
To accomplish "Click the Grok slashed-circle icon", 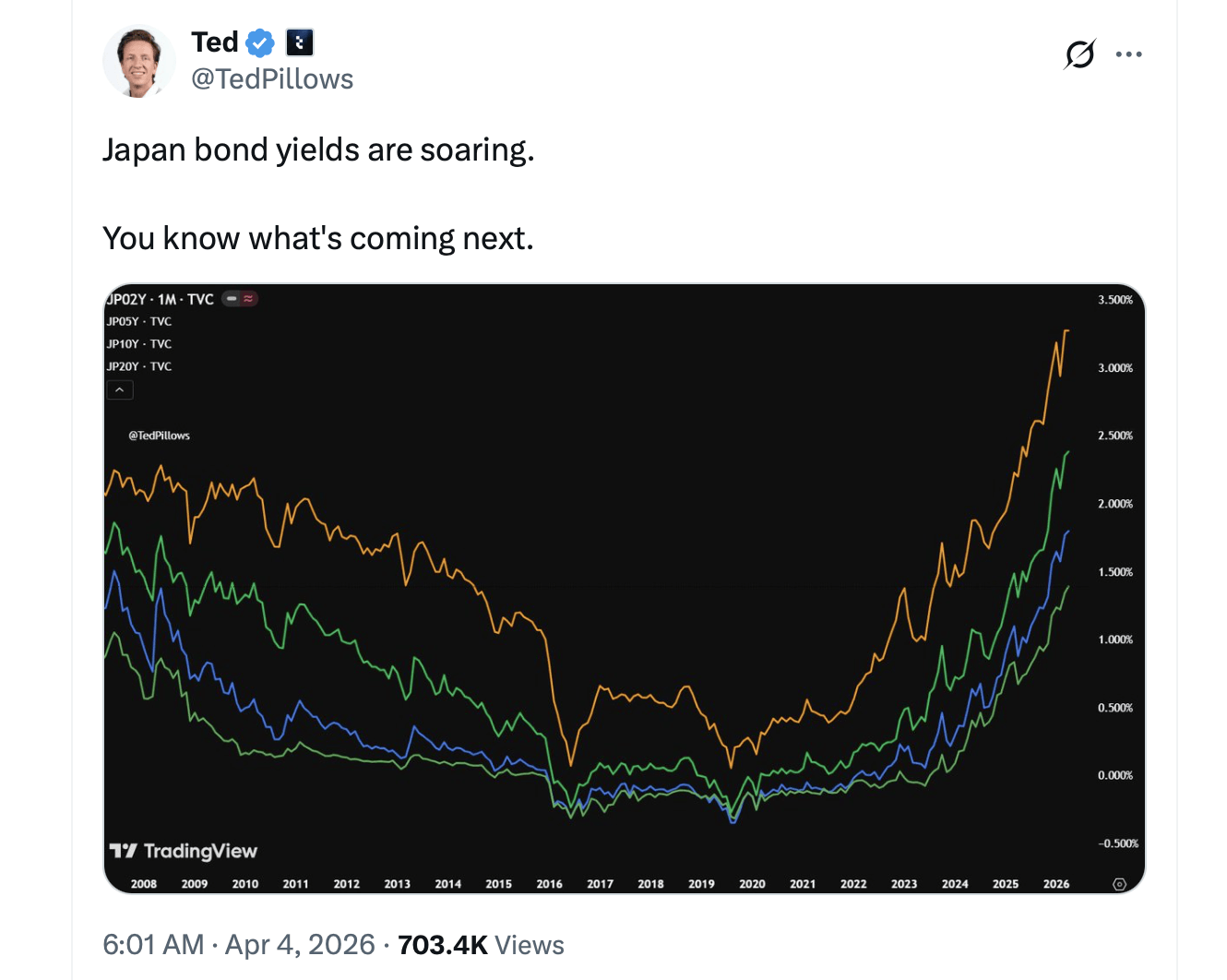I will tap(1079, 54).
